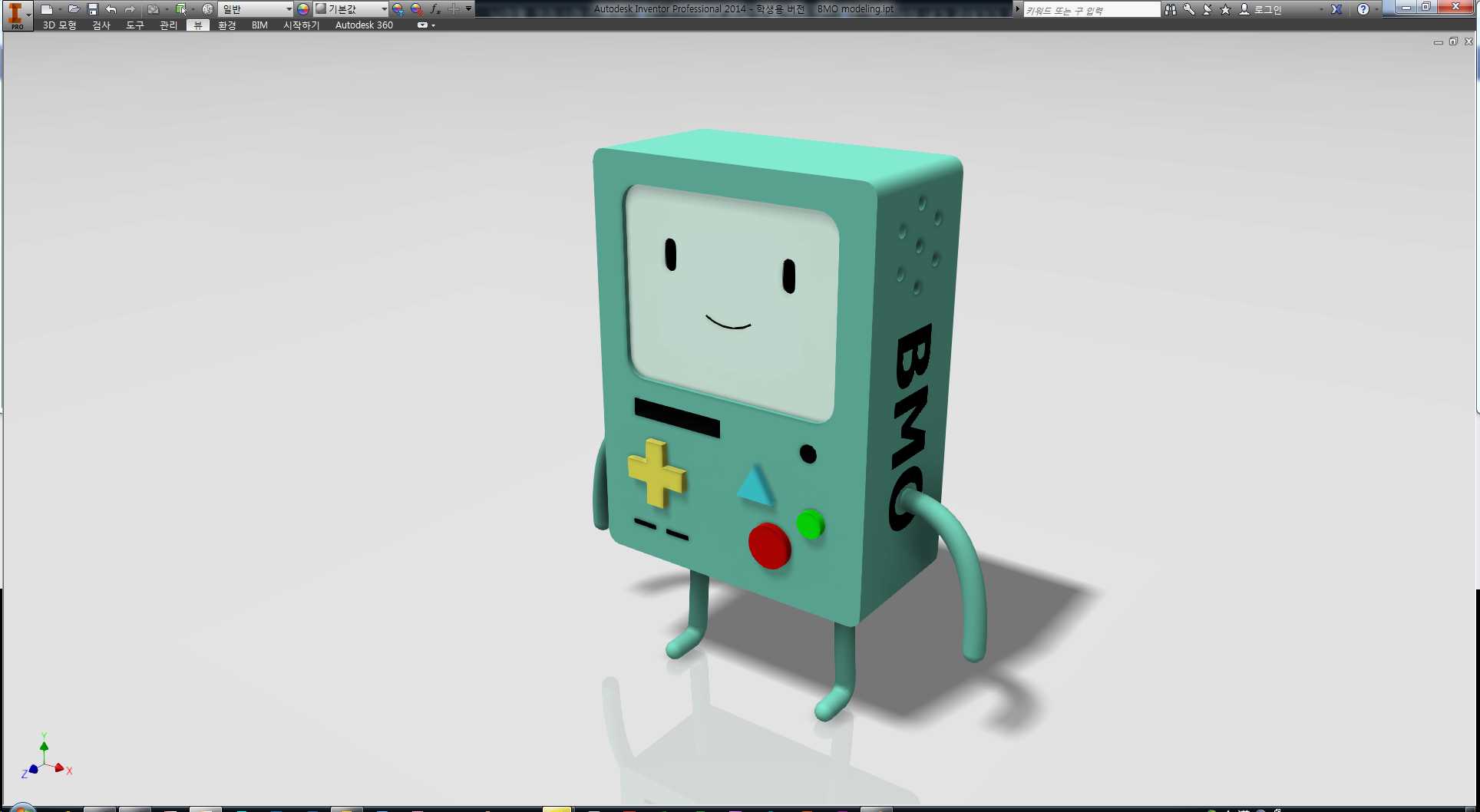Viewport: 1480px width, 812px height.
Task: Open the fx Parameters dialog
Action: [x=435, y=9]
